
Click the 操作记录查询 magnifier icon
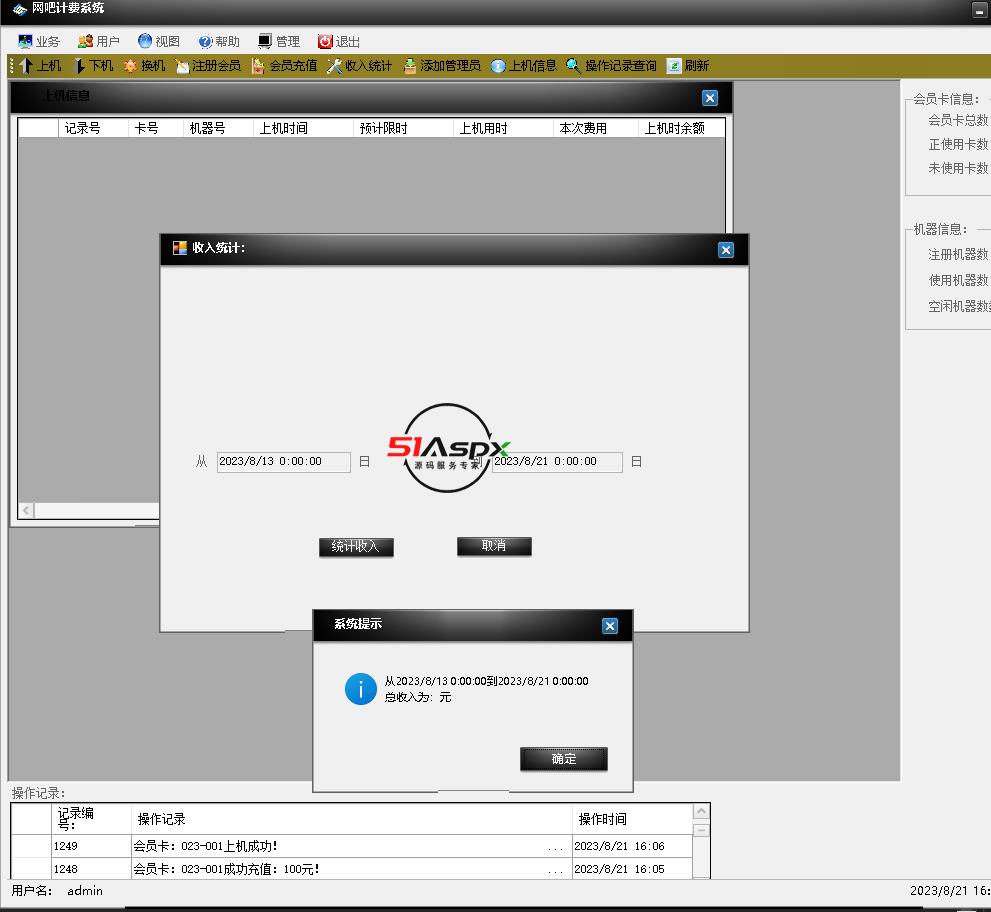pyautogui.click(x=573, y=65)
